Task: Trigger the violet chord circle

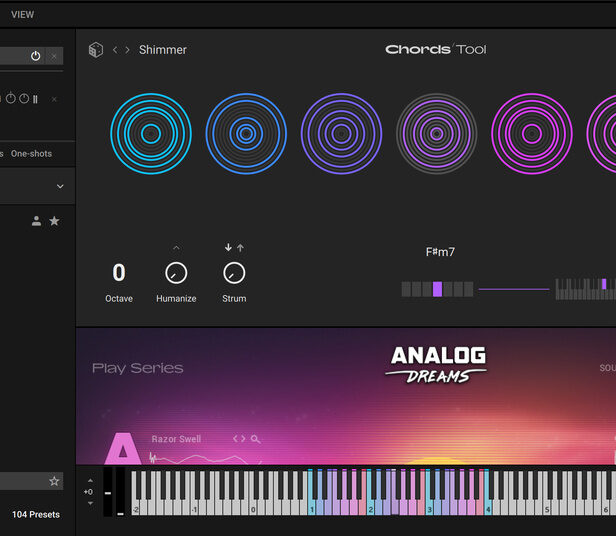Action: click(x=341, y=134)
